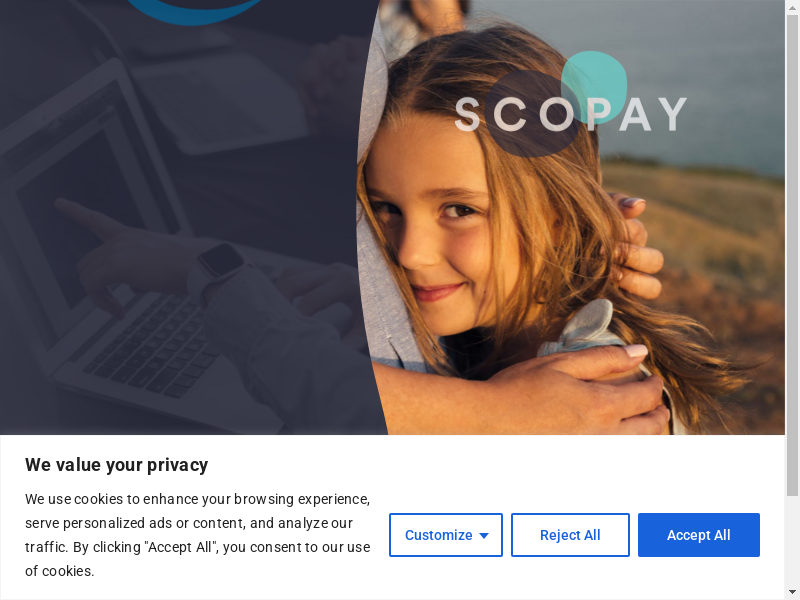
Task: Click the letter Y in SCOPAY
Action: click(x=671, y=114)
